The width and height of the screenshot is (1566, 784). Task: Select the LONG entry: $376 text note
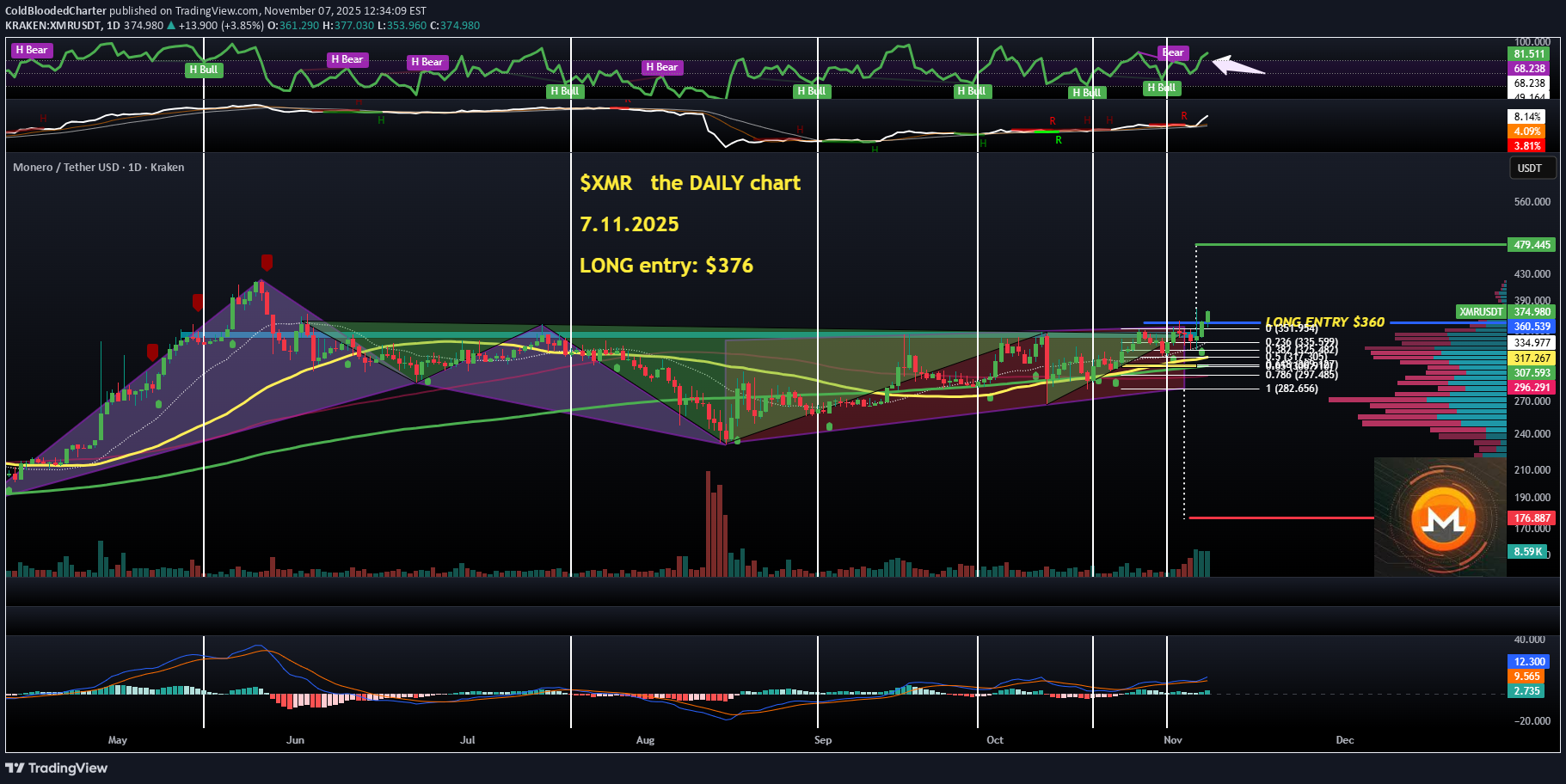tap(666, 266)
